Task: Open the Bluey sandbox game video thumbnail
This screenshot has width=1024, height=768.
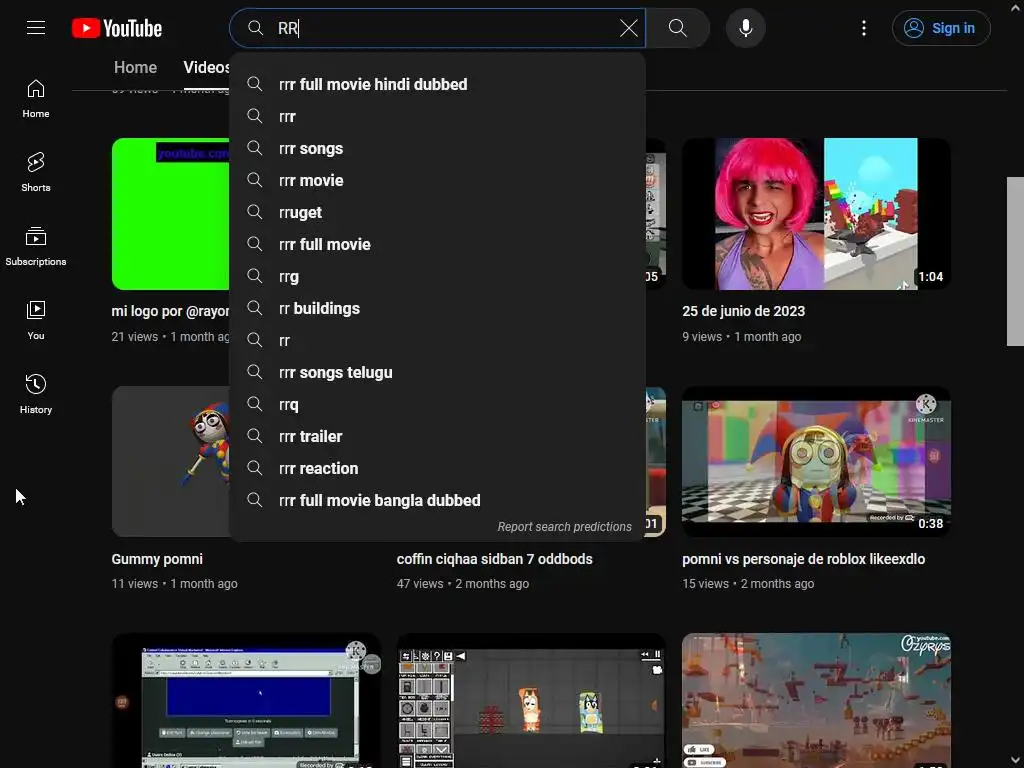Action: click(x=531, y=701)
